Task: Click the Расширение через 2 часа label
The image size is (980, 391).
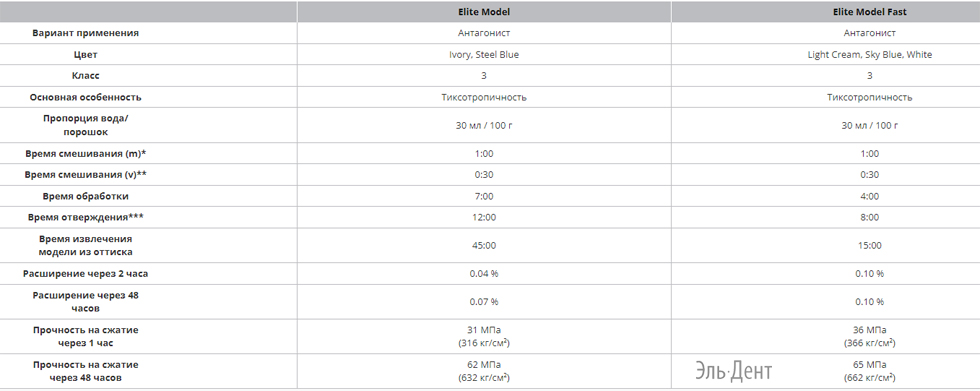Action: tap(86, 274)
